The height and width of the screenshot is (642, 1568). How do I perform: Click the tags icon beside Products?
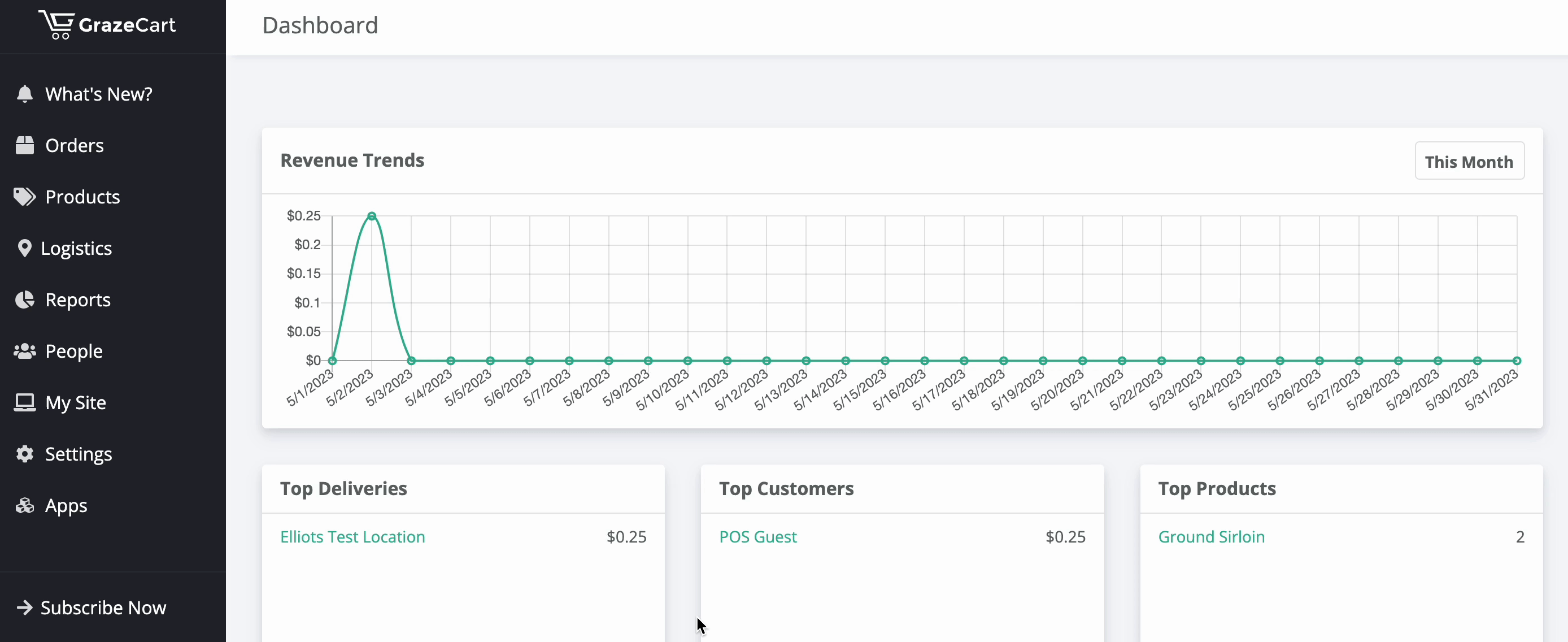[x=24, y=197]
